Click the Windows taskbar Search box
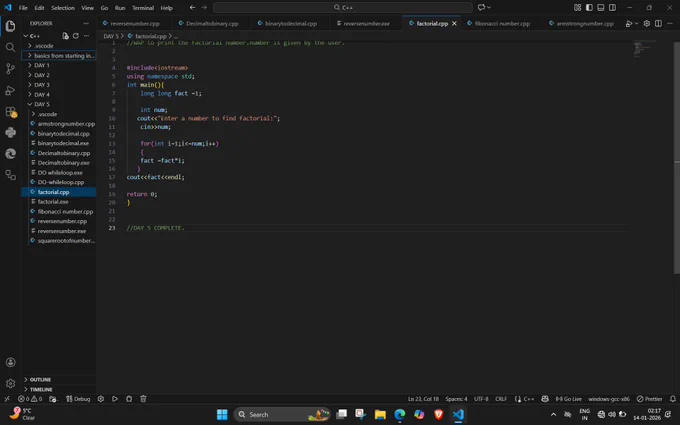Screen dimensions: 680x425 tap(282, 415)
